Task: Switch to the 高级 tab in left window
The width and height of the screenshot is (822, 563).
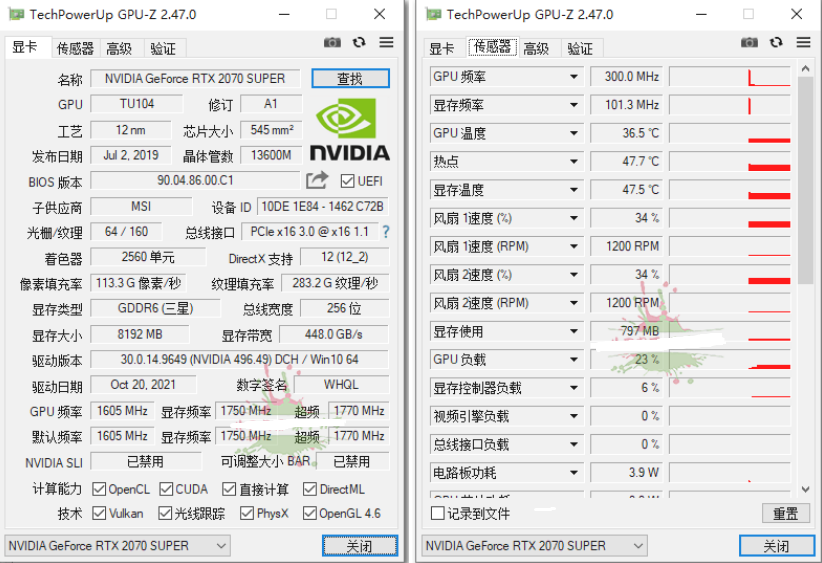Action: tap(119, 48)
